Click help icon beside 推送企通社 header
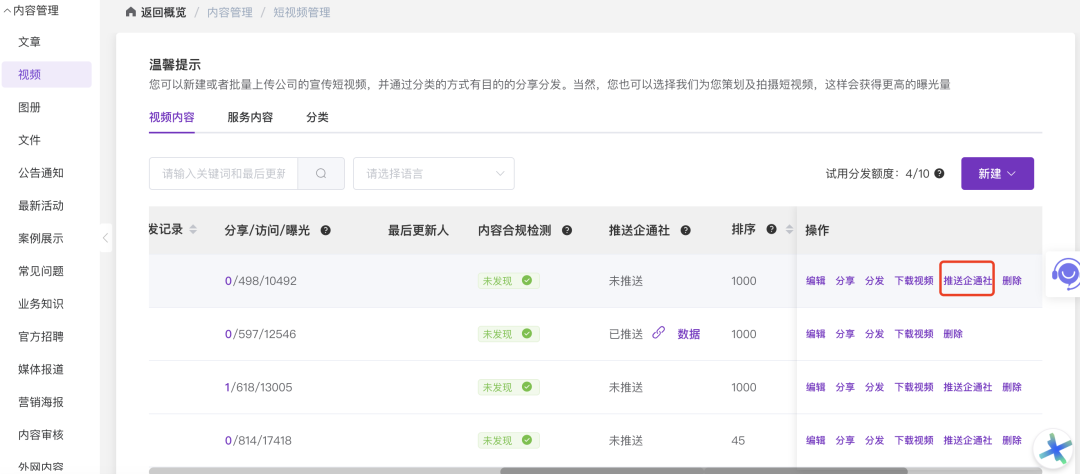 (686, 230)
